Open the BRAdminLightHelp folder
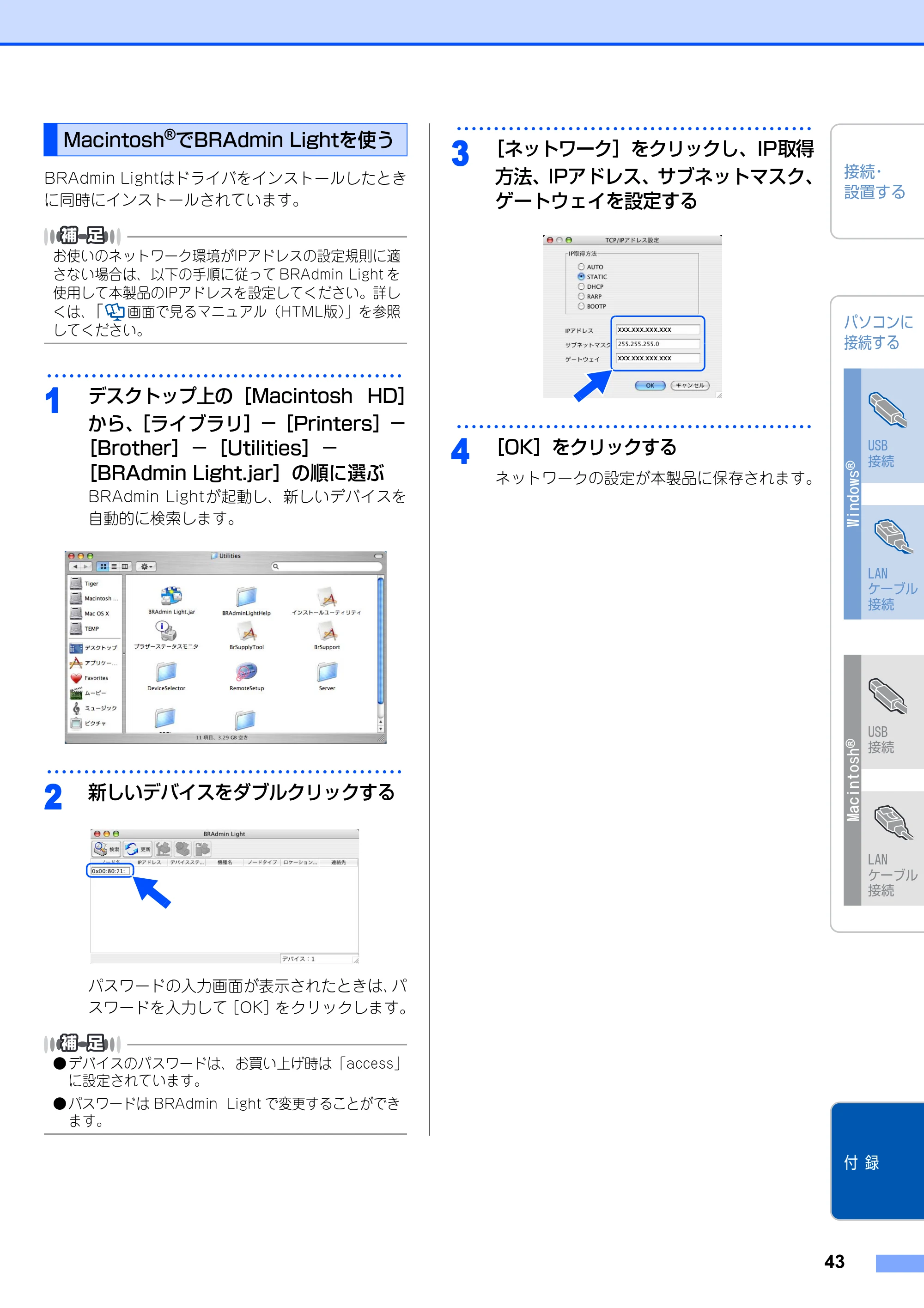Viewport: 924px width, 1308px height. pos(246,601)
